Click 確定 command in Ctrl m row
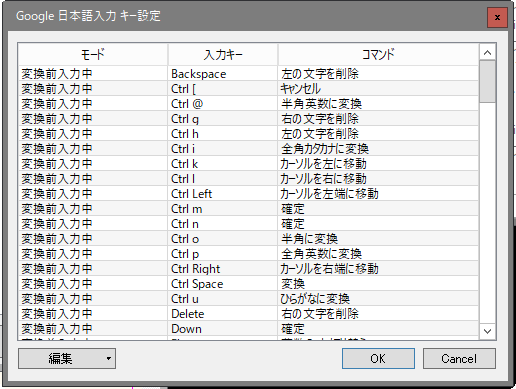The height and width of the screenshot is (389, 516). click(x=378, y=209)
